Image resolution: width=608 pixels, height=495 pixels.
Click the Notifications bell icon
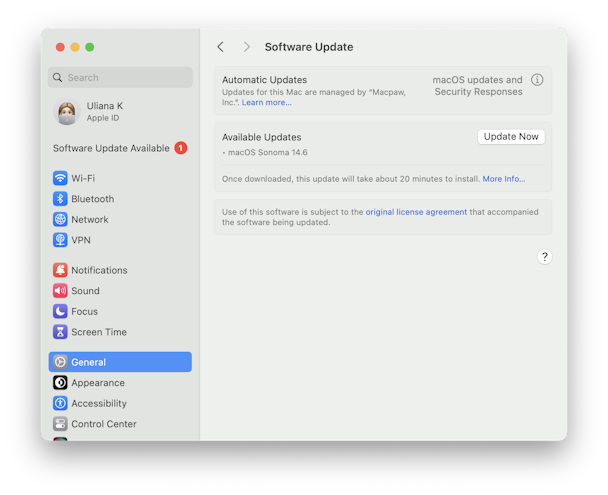60,270
